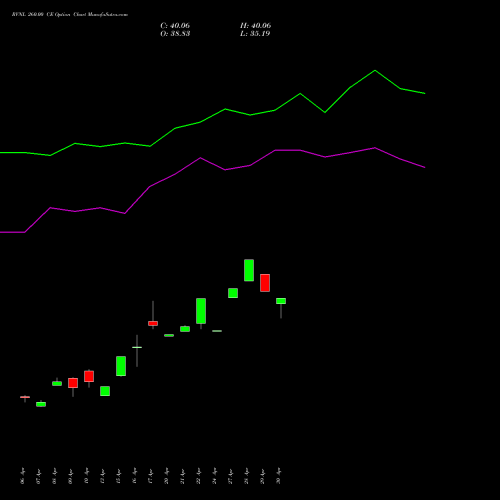Click the 24 Apr flat candlestick

[217, 331]
